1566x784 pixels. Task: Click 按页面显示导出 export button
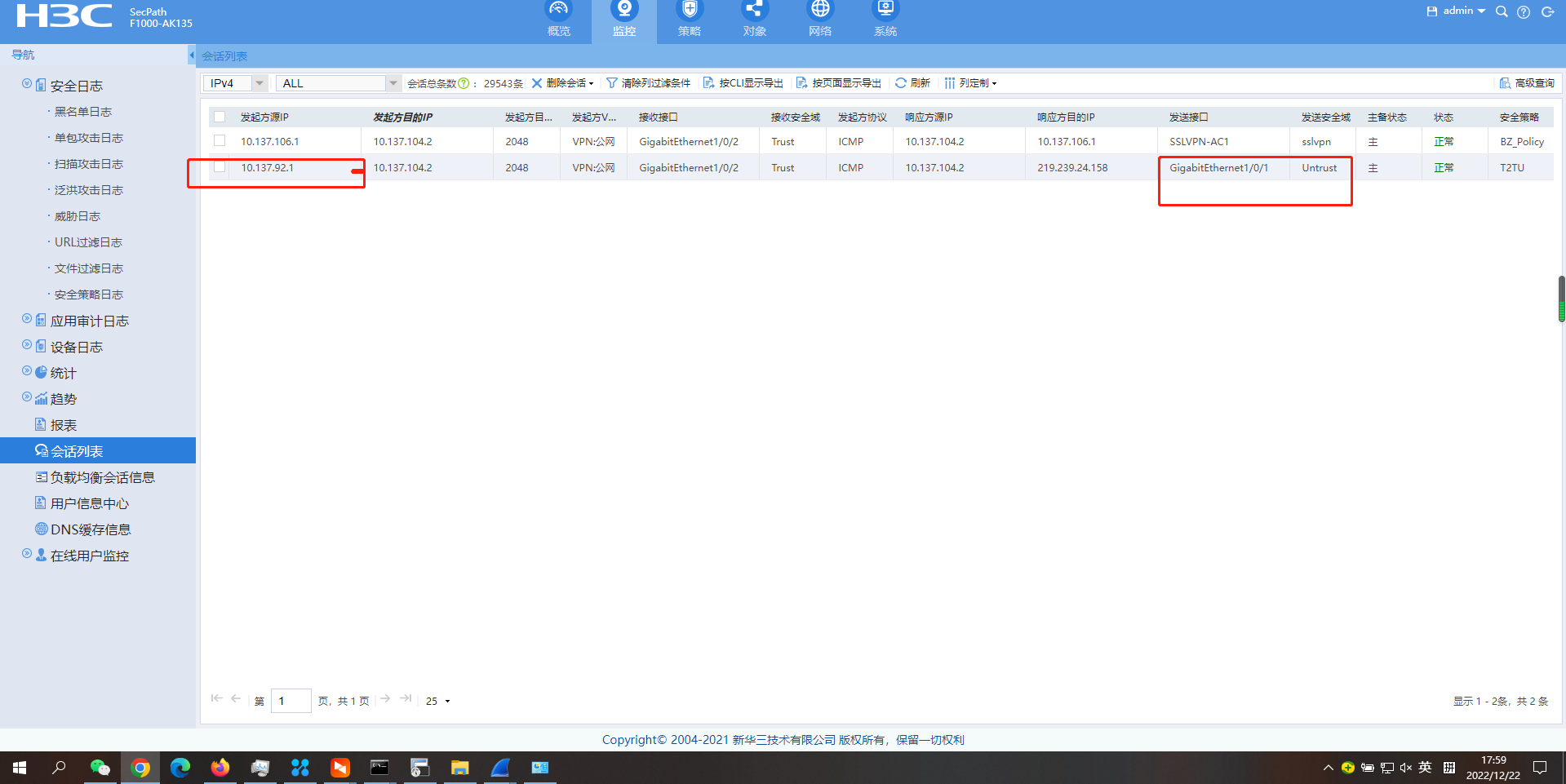click(x=839, y=83)
